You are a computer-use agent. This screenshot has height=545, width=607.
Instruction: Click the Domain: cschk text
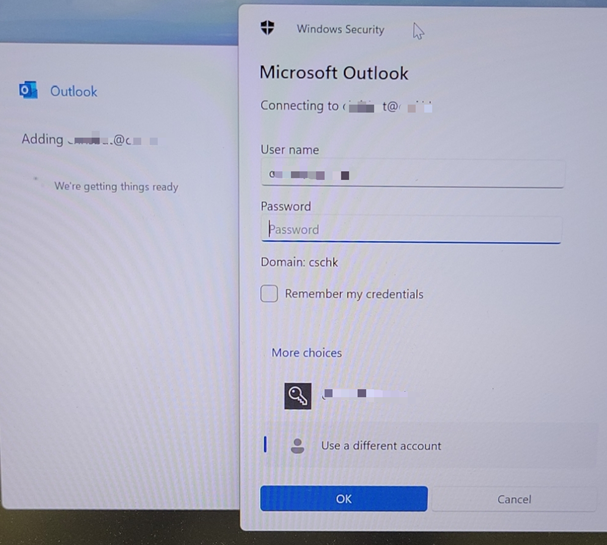click(x=299, y=262)
